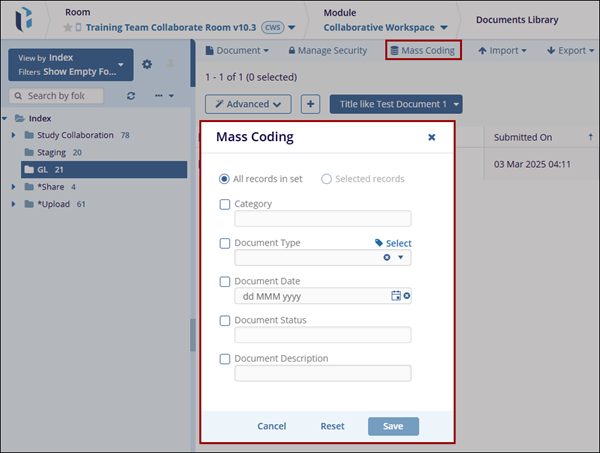Screen dimensions: 600x453
Task: Refresh the folder index tree
Action: (x=131, y=96)
